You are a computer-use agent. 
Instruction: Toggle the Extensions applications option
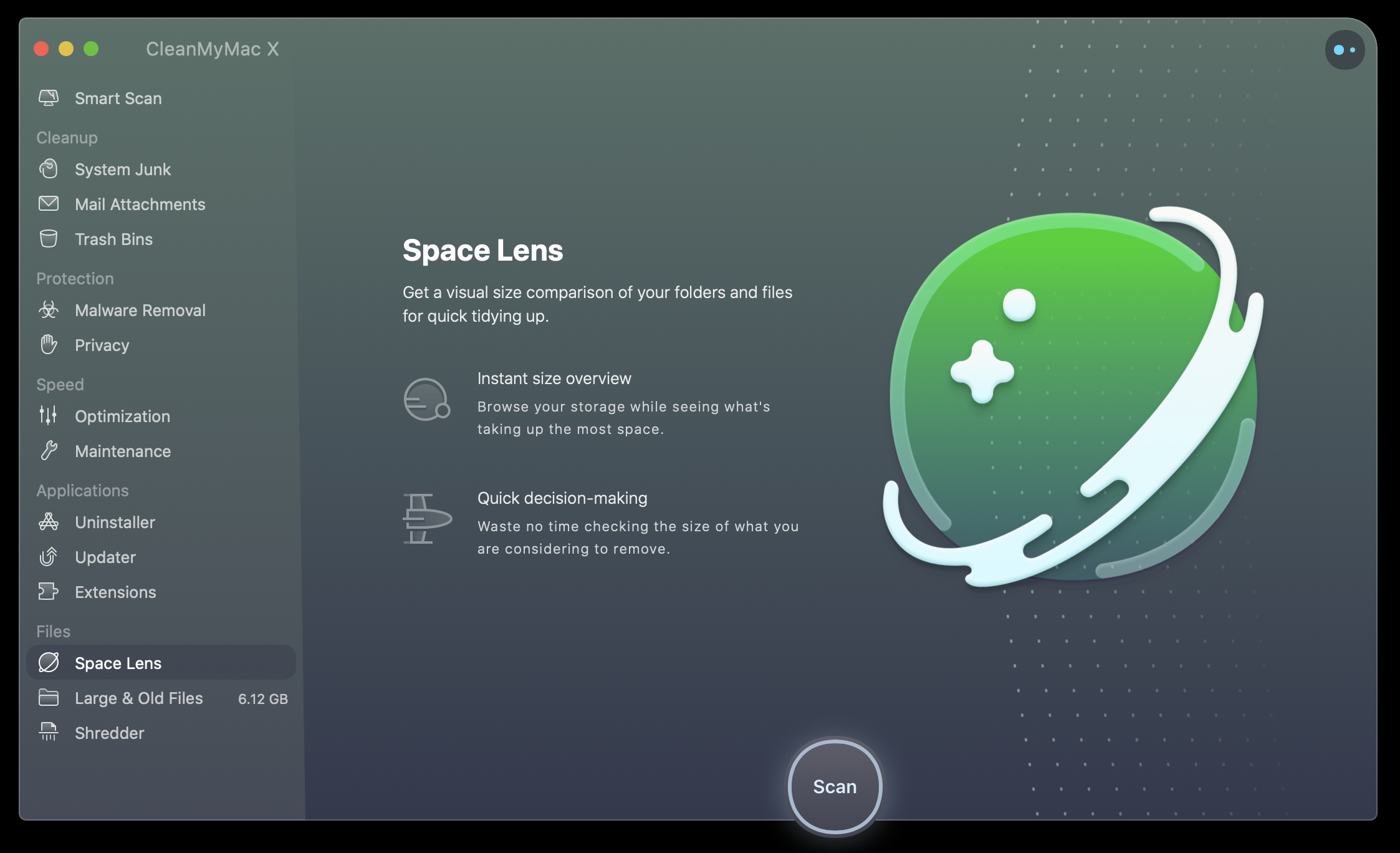point(115,591)
